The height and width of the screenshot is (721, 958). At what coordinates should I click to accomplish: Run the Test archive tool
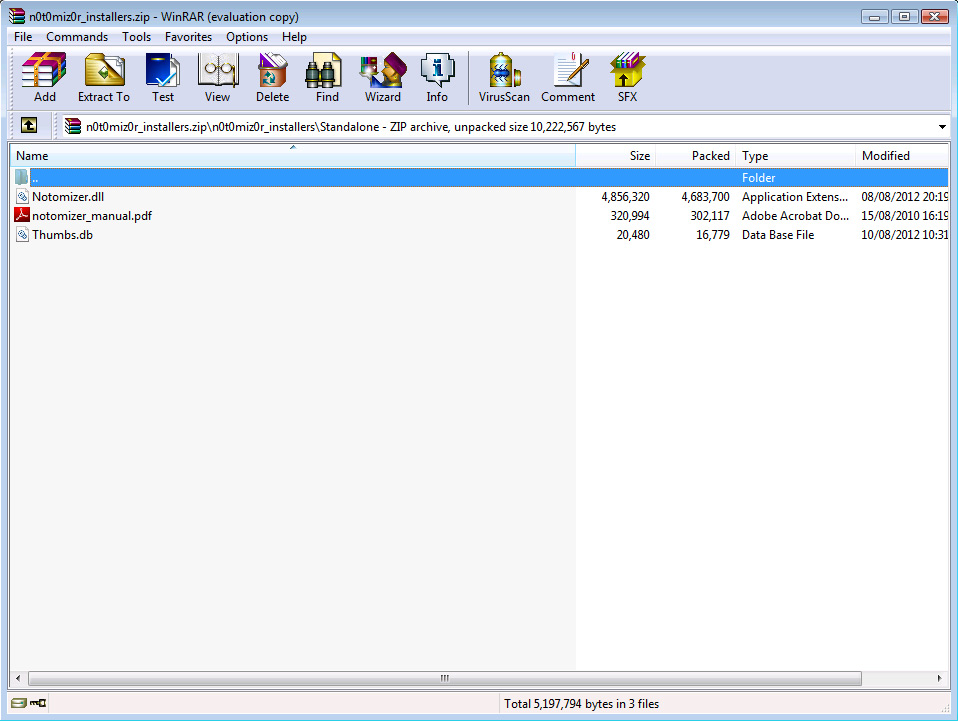click(163, 78)
